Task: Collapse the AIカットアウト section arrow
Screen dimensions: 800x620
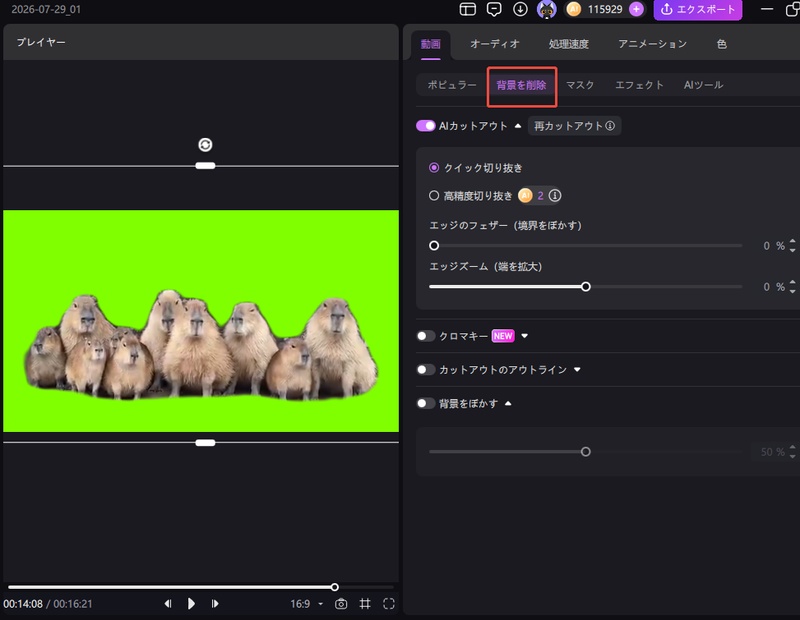Action: pyautogui.click(x=518, y=126)
